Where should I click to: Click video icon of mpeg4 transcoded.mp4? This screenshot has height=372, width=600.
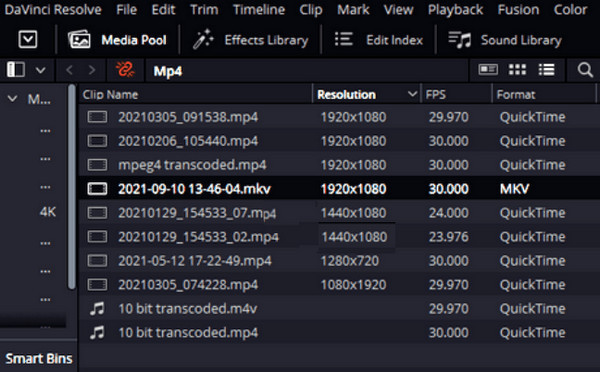[97, 165]
